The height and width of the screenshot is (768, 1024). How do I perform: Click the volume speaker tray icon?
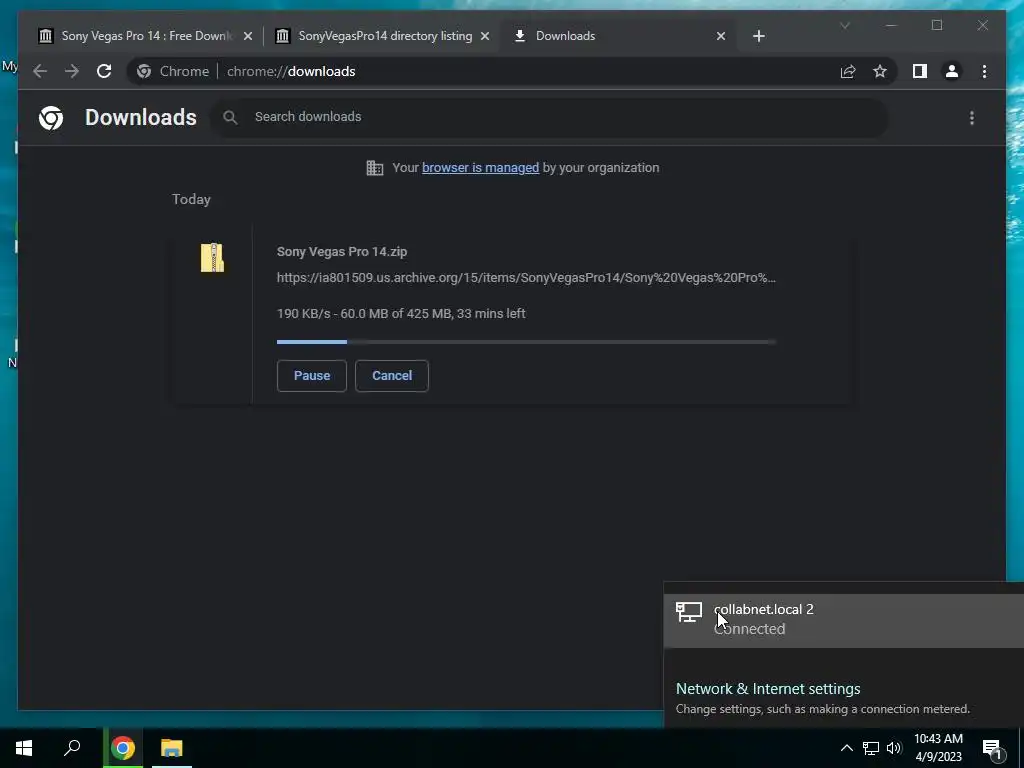[894, 748]
